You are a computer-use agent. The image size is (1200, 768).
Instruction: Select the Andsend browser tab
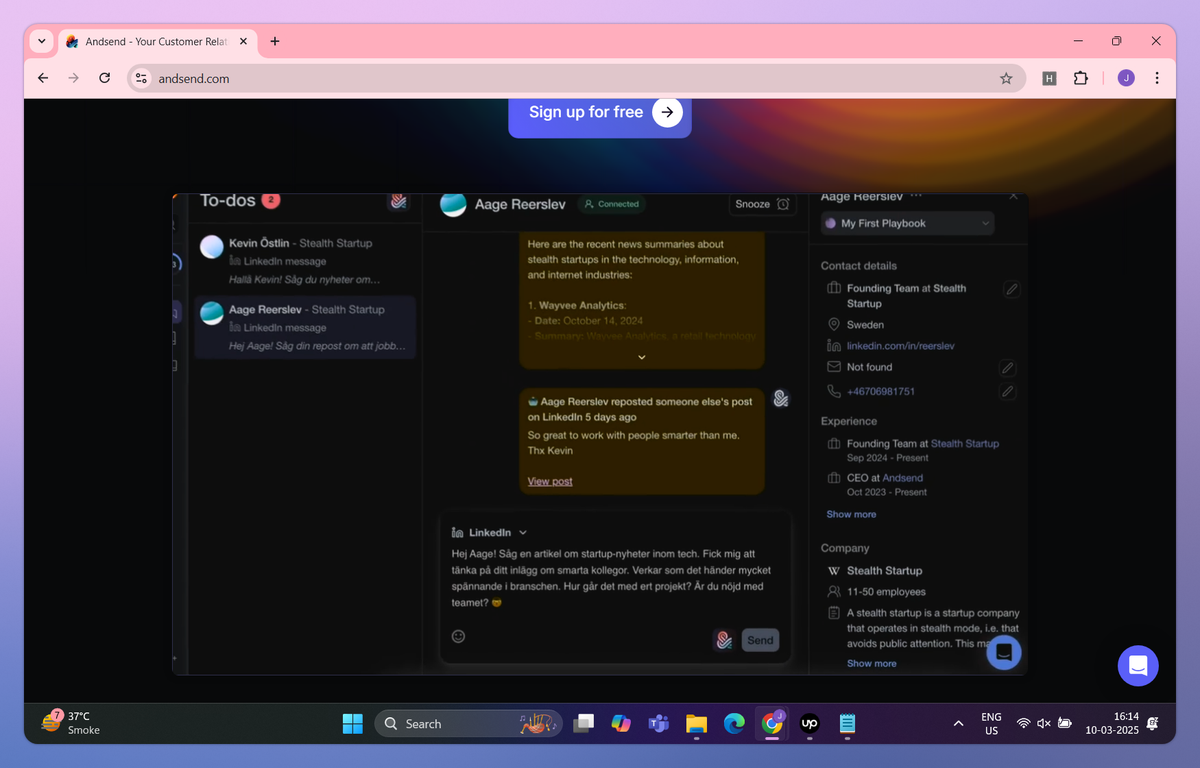click(157, 41)
